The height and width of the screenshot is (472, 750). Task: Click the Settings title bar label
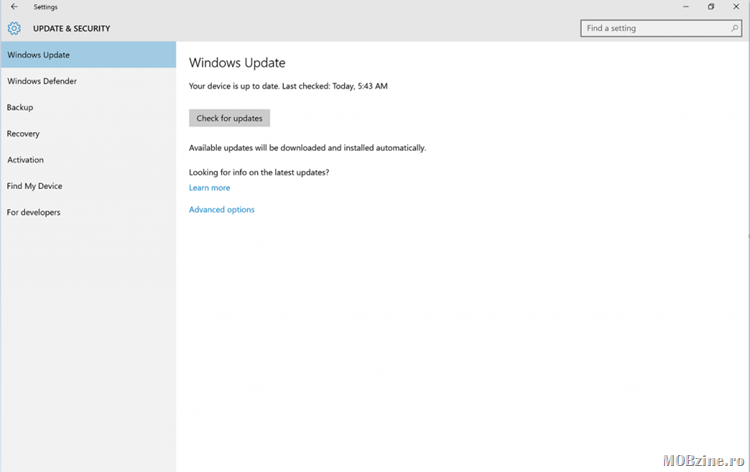pos(45,7)
